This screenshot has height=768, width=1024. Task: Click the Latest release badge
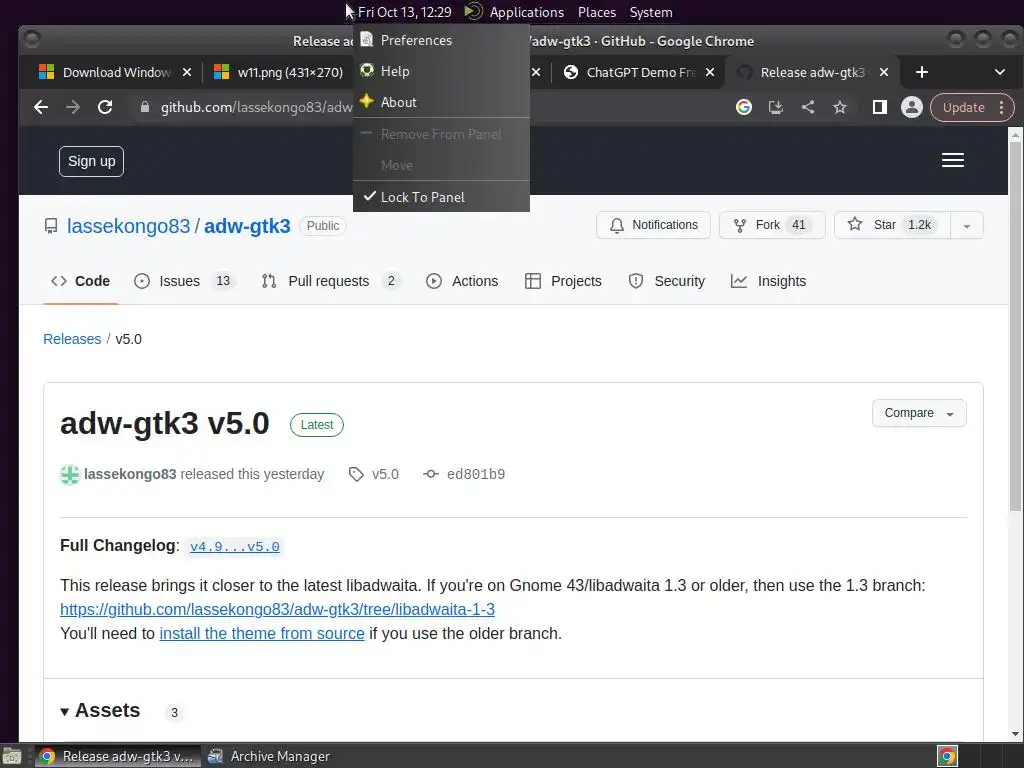point(317,424)
